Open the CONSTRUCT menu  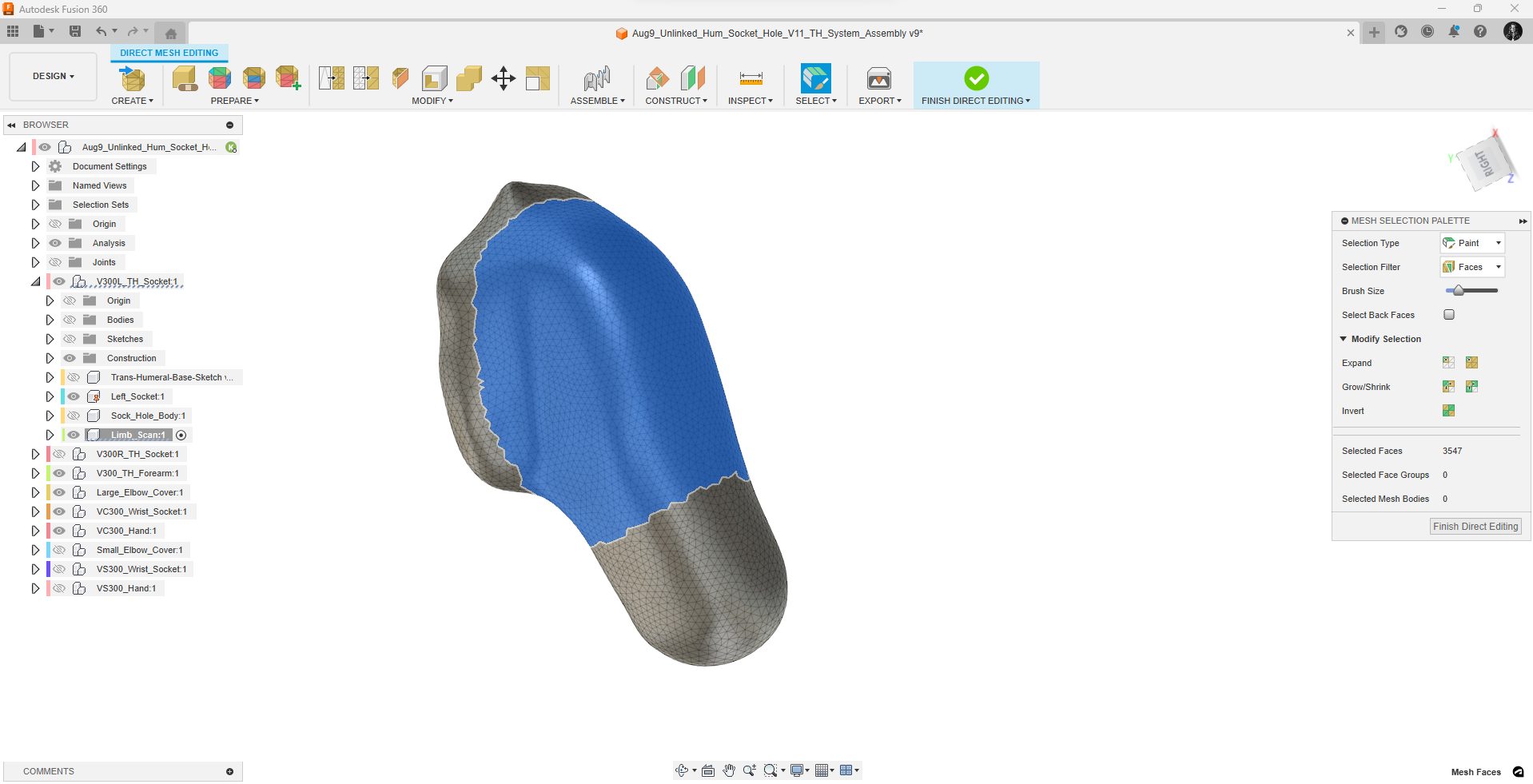[x=675, y=101]
